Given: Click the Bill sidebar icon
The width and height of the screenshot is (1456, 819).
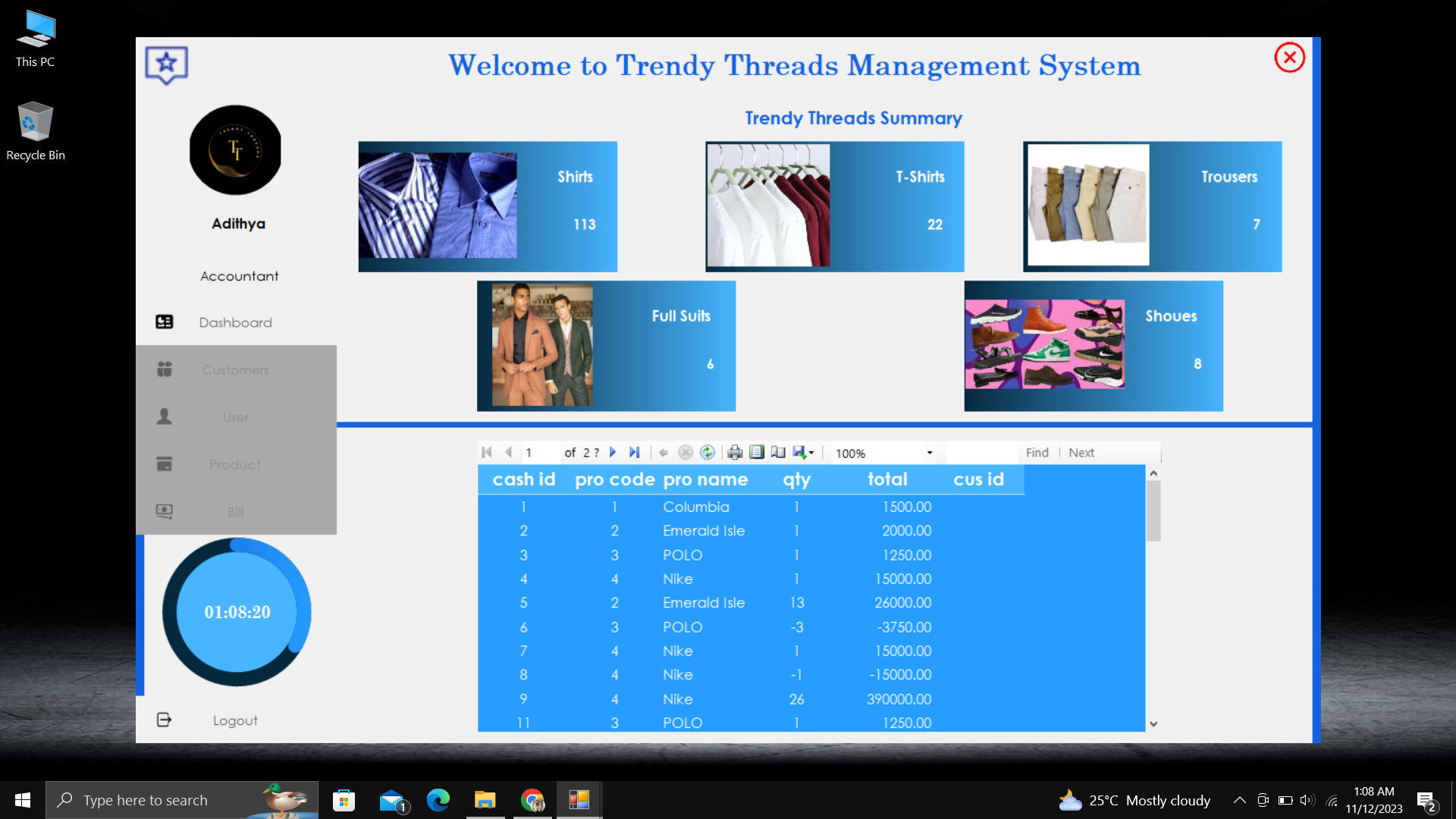Looking at the screenshot, I should tap(164, 511).
